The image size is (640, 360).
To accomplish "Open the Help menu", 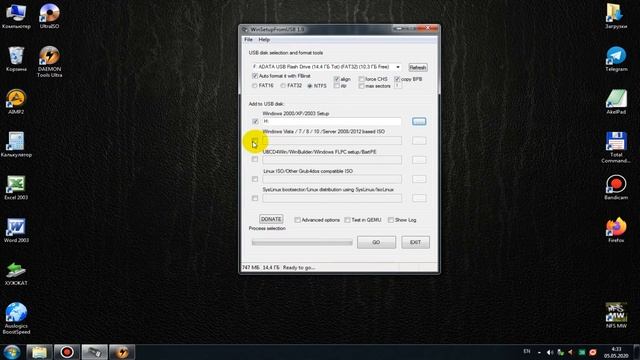I will 264,40.
